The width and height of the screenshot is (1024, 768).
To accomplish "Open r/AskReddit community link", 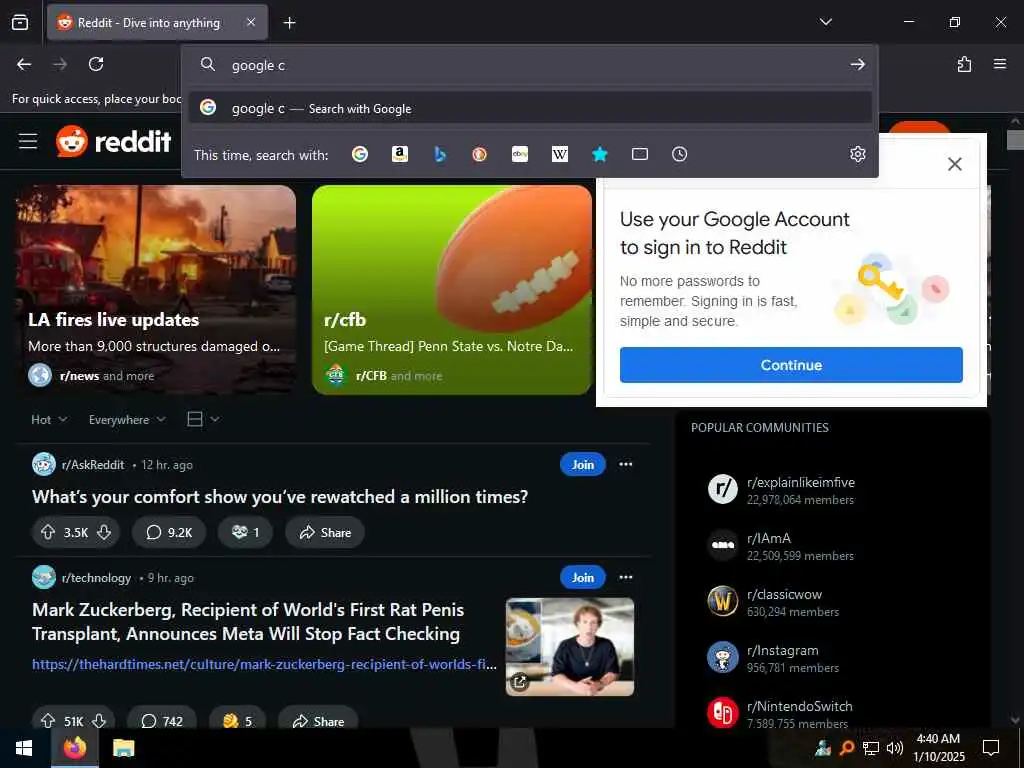I will (93, 465).
